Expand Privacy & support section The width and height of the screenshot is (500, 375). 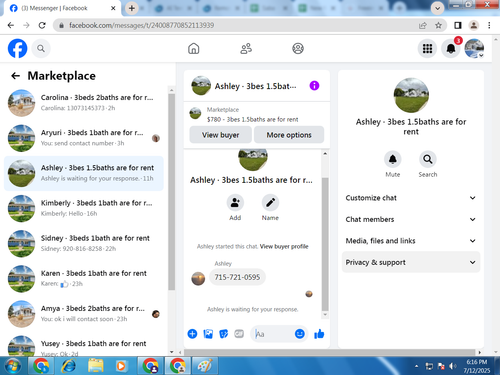click(411, 262)
